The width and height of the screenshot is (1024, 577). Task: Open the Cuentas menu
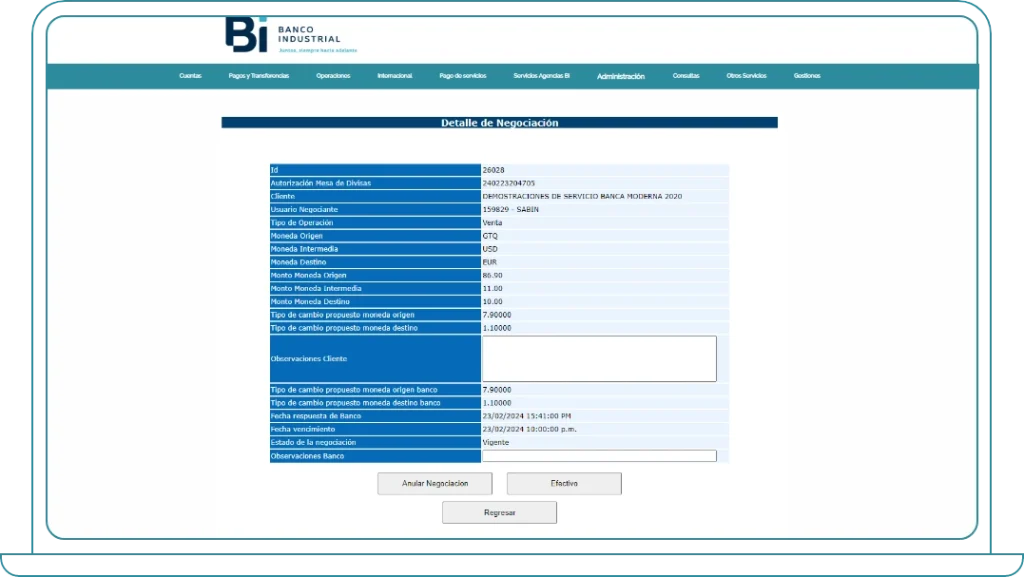pyautogui.click(x=190, y=76)
